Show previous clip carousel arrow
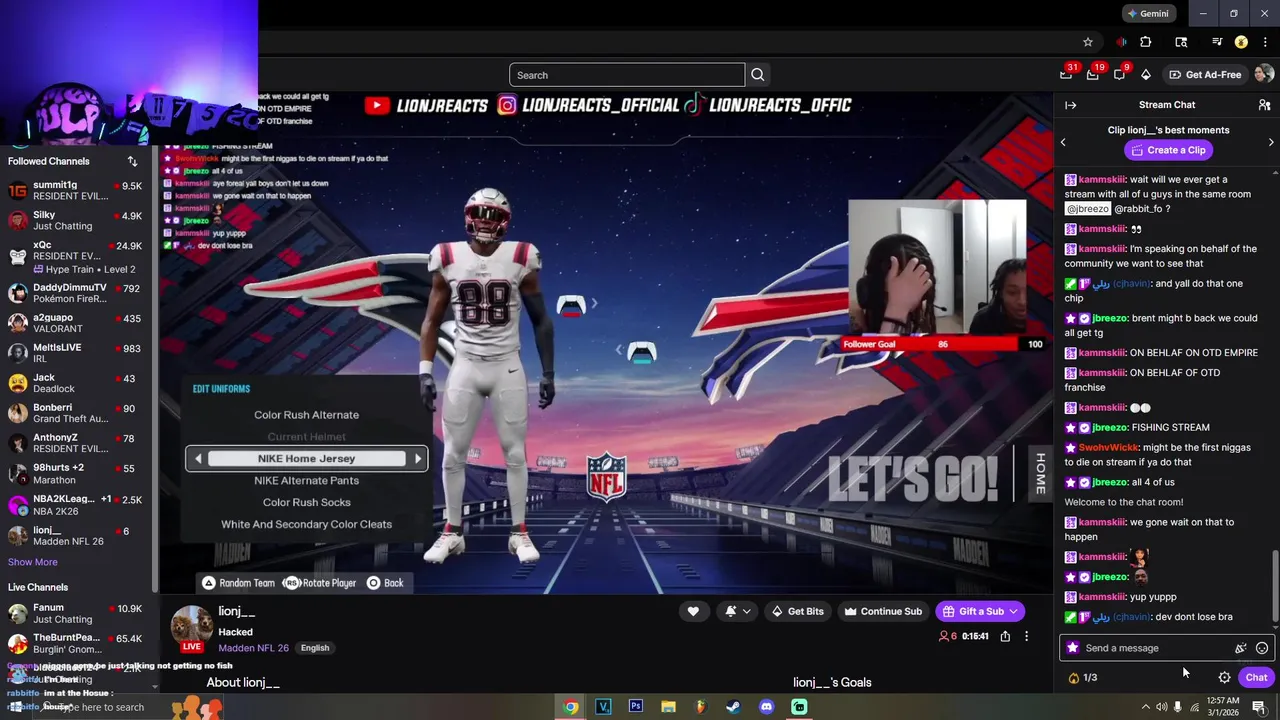 click(1063, 142)
